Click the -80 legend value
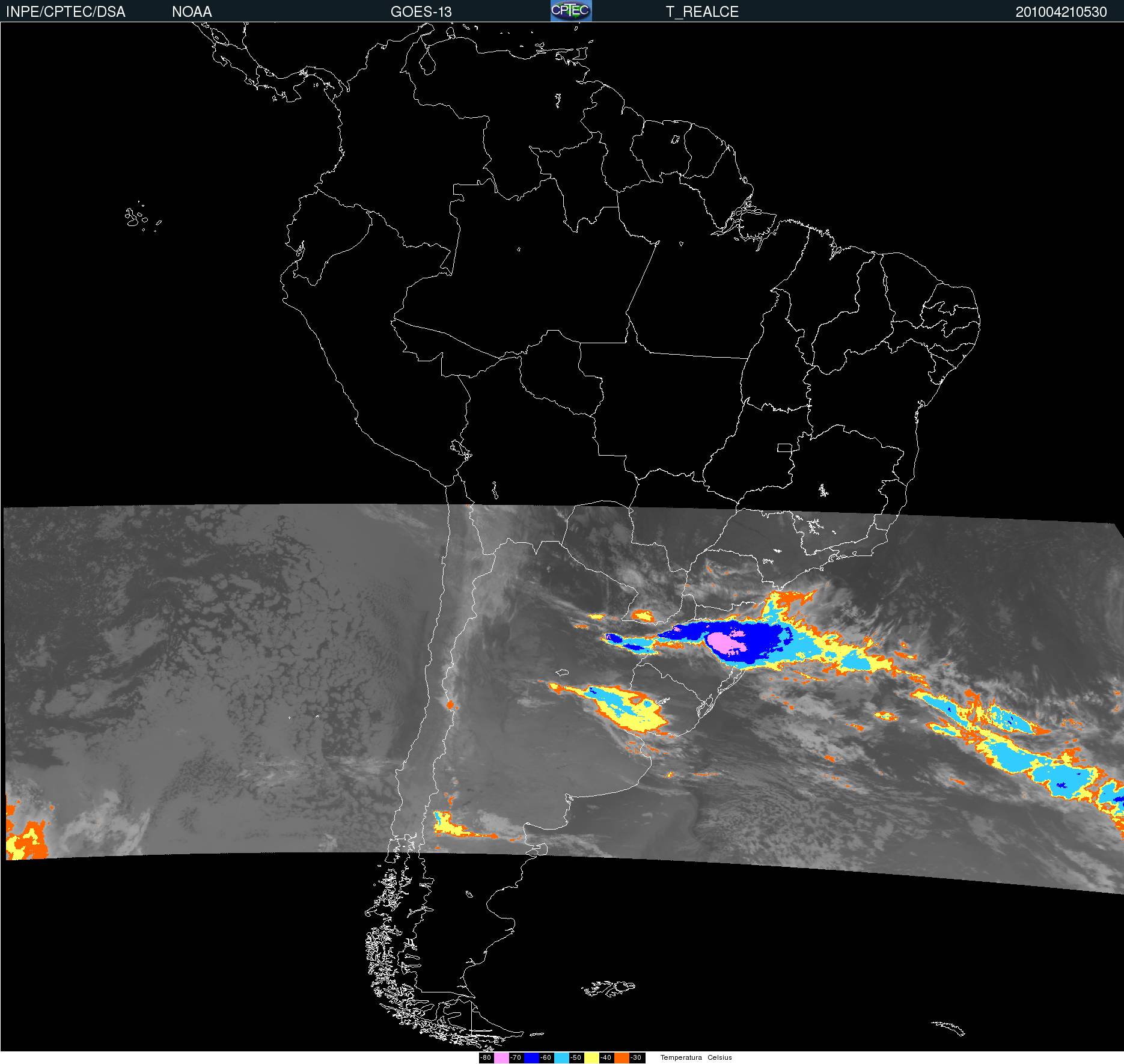This screenshot has width=1124, height=1064. [x=486, y=1057]
